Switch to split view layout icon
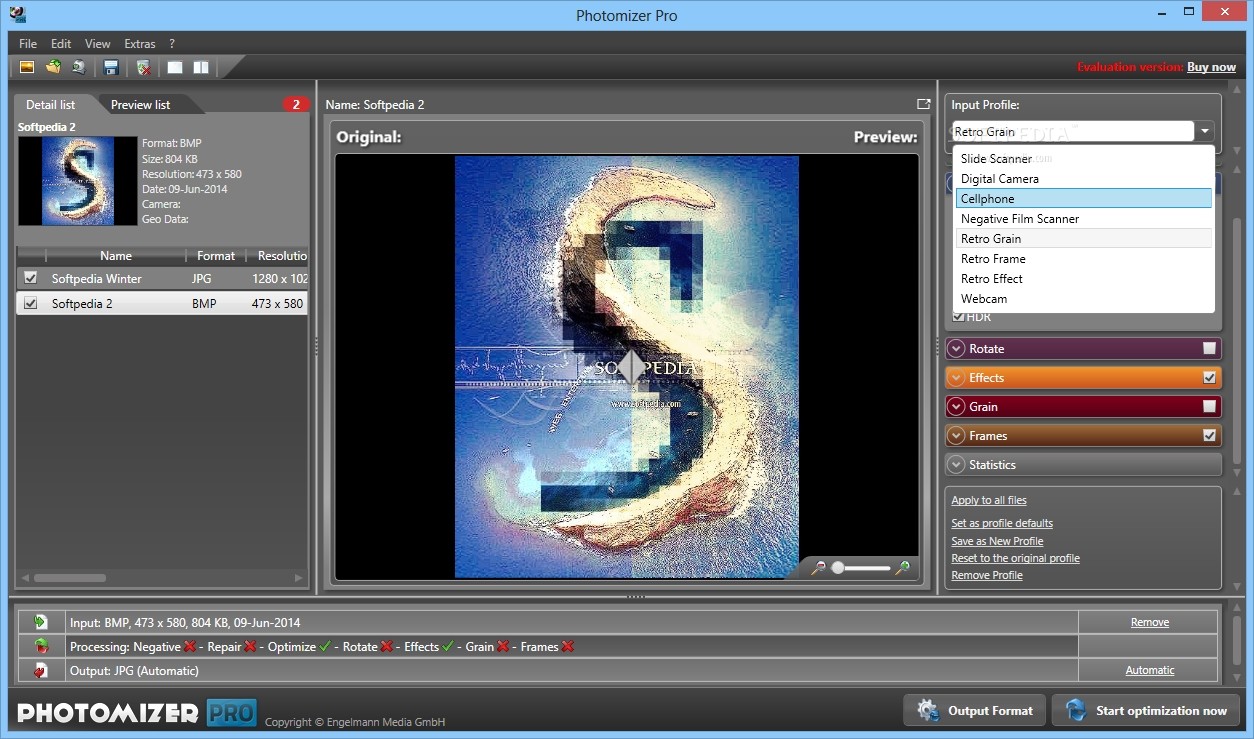This screenshot has width=1254, height=739. click(x=201, y=67)
